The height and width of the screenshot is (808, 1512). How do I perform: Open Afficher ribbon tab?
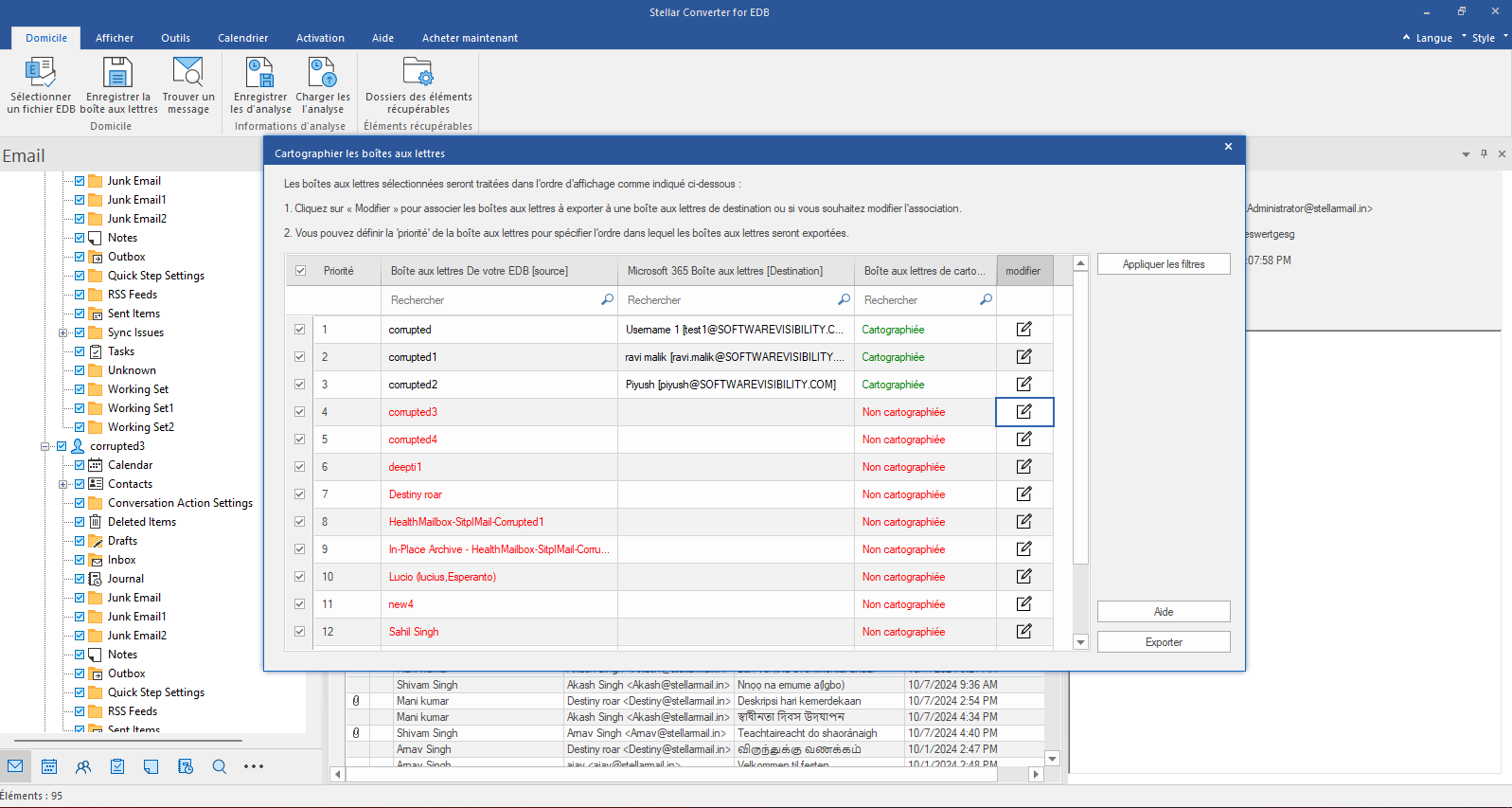[x=115, y=38]
